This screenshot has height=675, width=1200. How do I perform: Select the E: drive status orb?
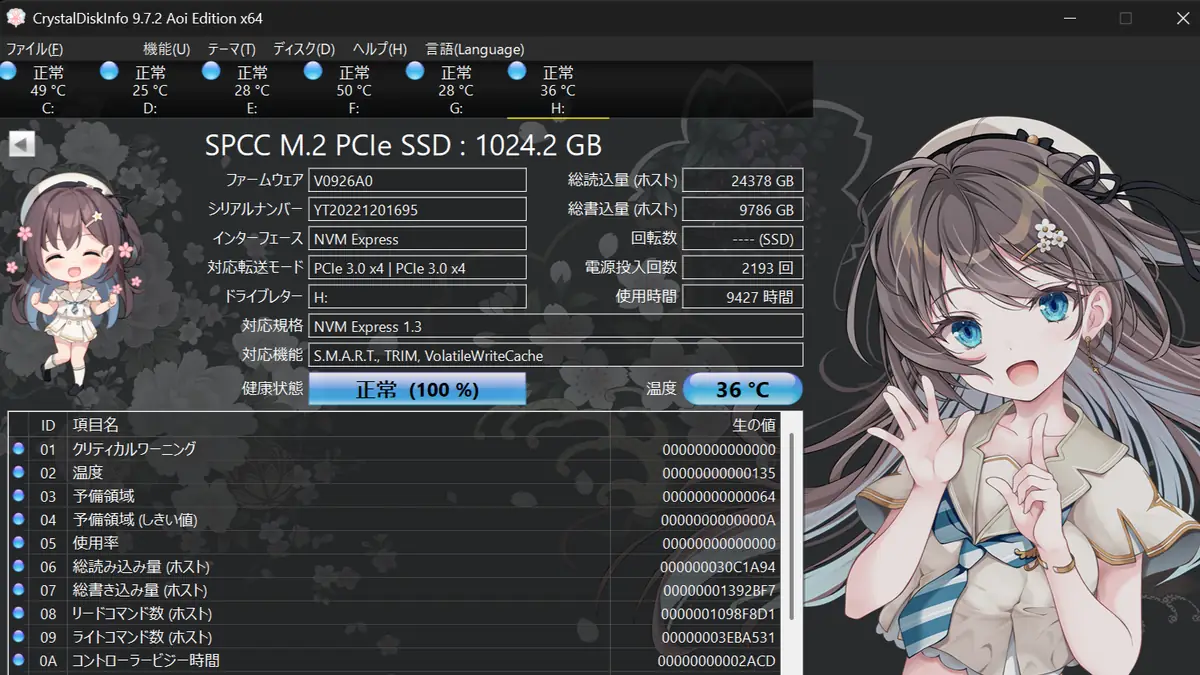(x=211, y=71)
